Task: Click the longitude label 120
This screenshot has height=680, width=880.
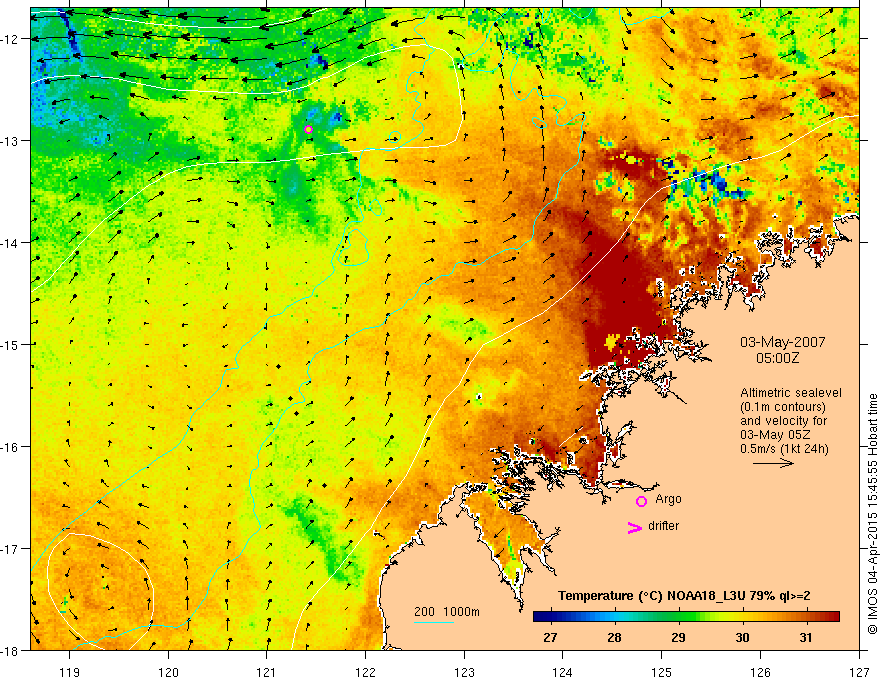Action: pos(168,672)
